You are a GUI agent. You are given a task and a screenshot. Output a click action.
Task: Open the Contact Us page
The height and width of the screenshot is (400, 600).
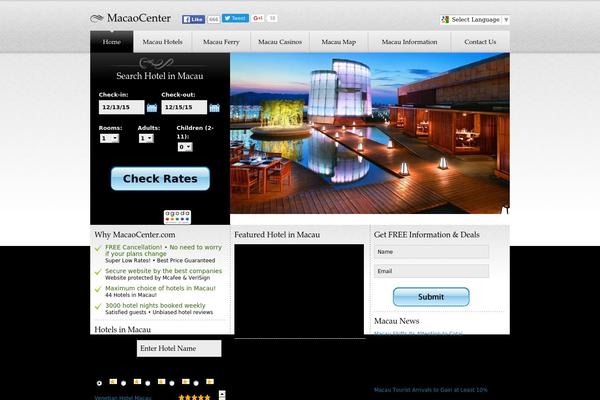tap(480, 42)
